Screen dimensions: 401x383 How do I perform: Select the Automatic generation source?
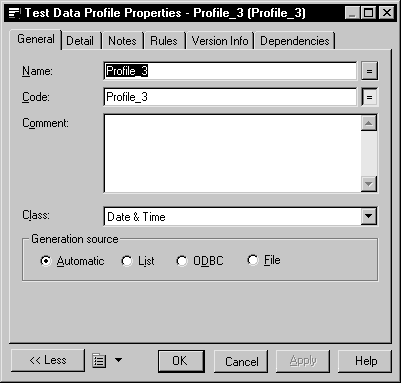(46, 260)
